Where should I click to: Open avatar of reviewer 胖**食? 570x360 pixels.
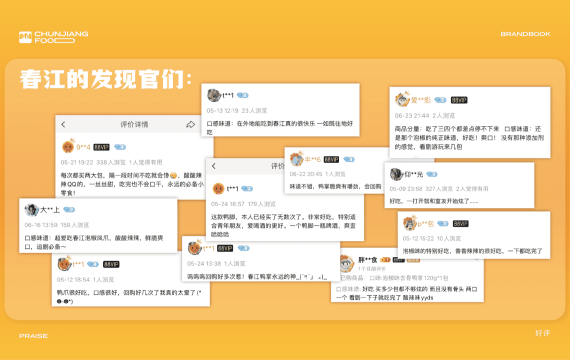(347, 264)
